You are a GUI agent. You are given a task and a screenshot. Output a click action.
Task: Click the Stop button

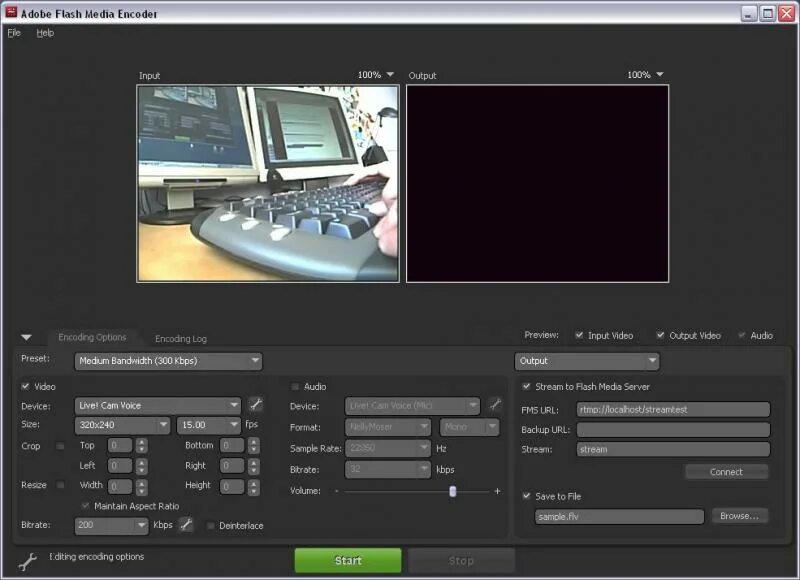[461, 561]
